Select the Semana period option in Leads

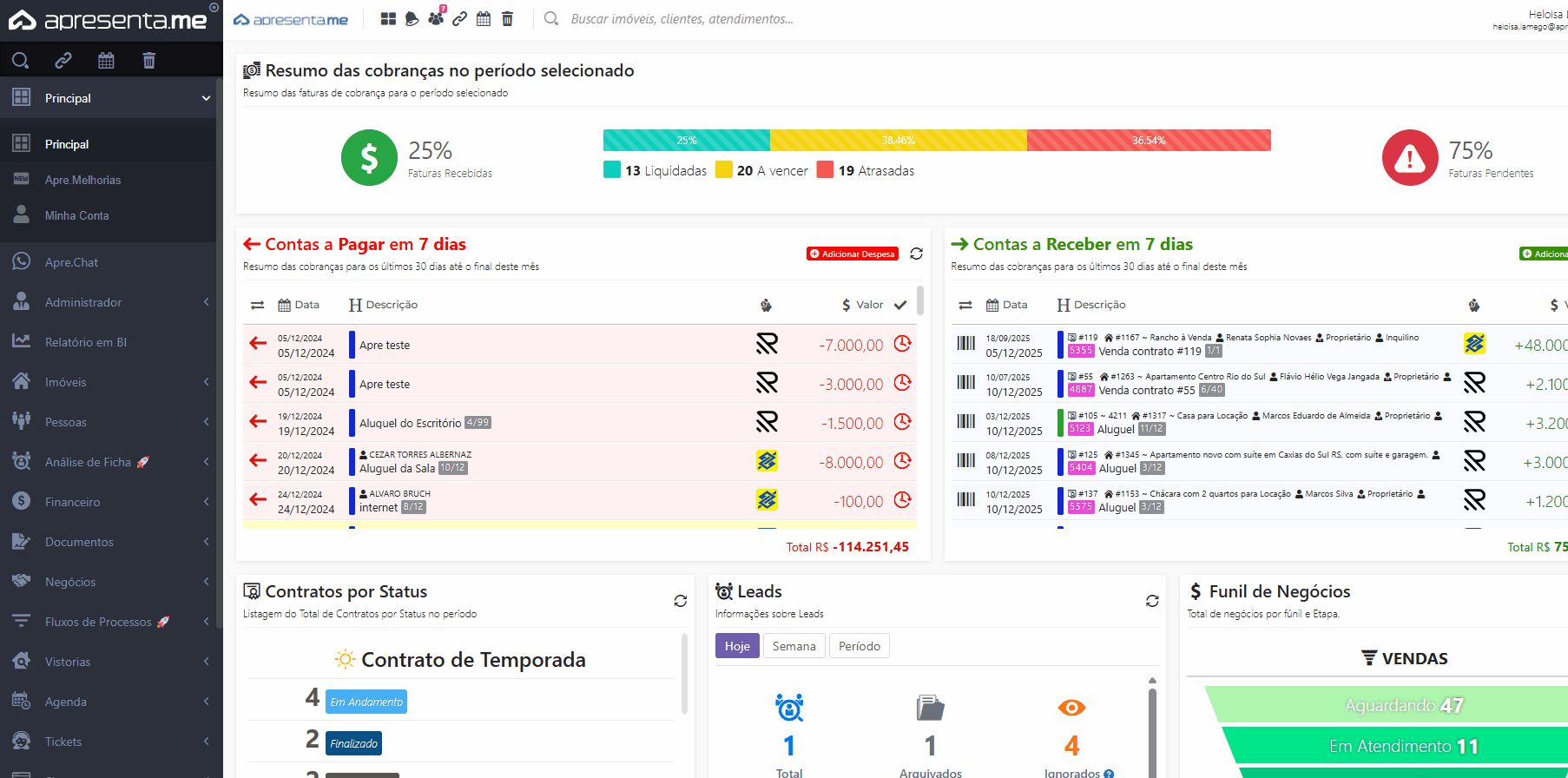click(x=794, y=646)
